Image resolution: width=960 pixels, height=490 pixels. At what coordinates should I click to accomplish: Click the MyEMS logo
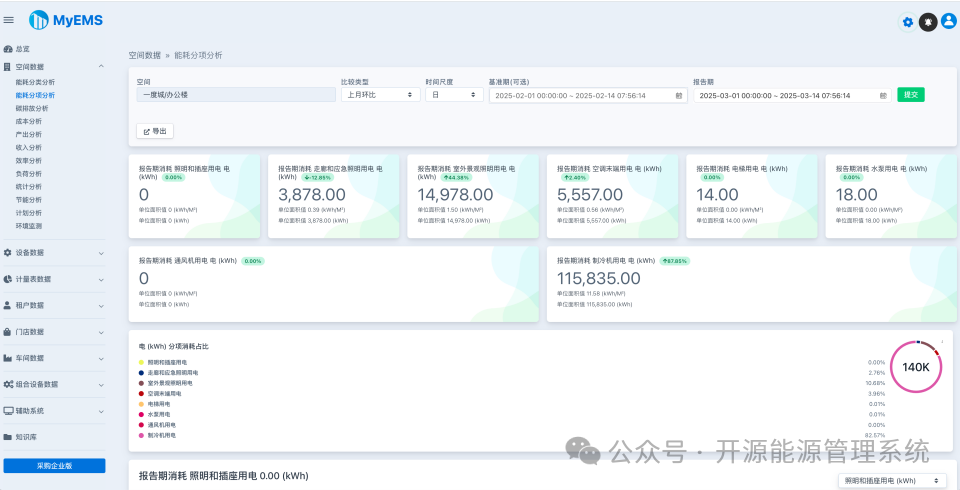tap(66, 20)
